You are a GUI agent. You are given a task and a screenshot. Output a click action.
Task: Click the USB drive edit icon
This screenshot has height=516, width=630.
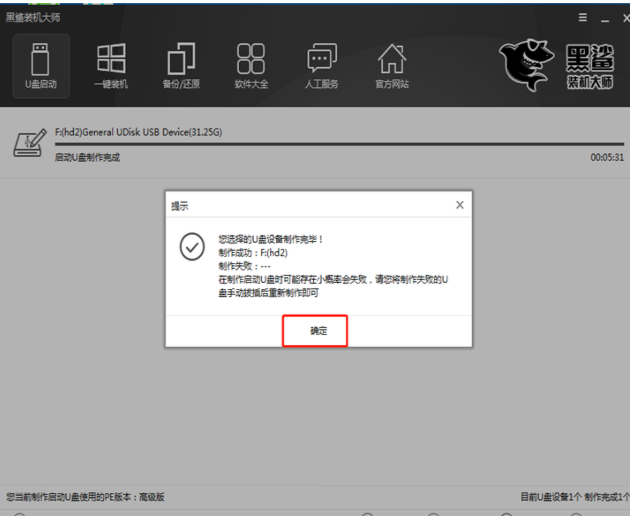30,143
